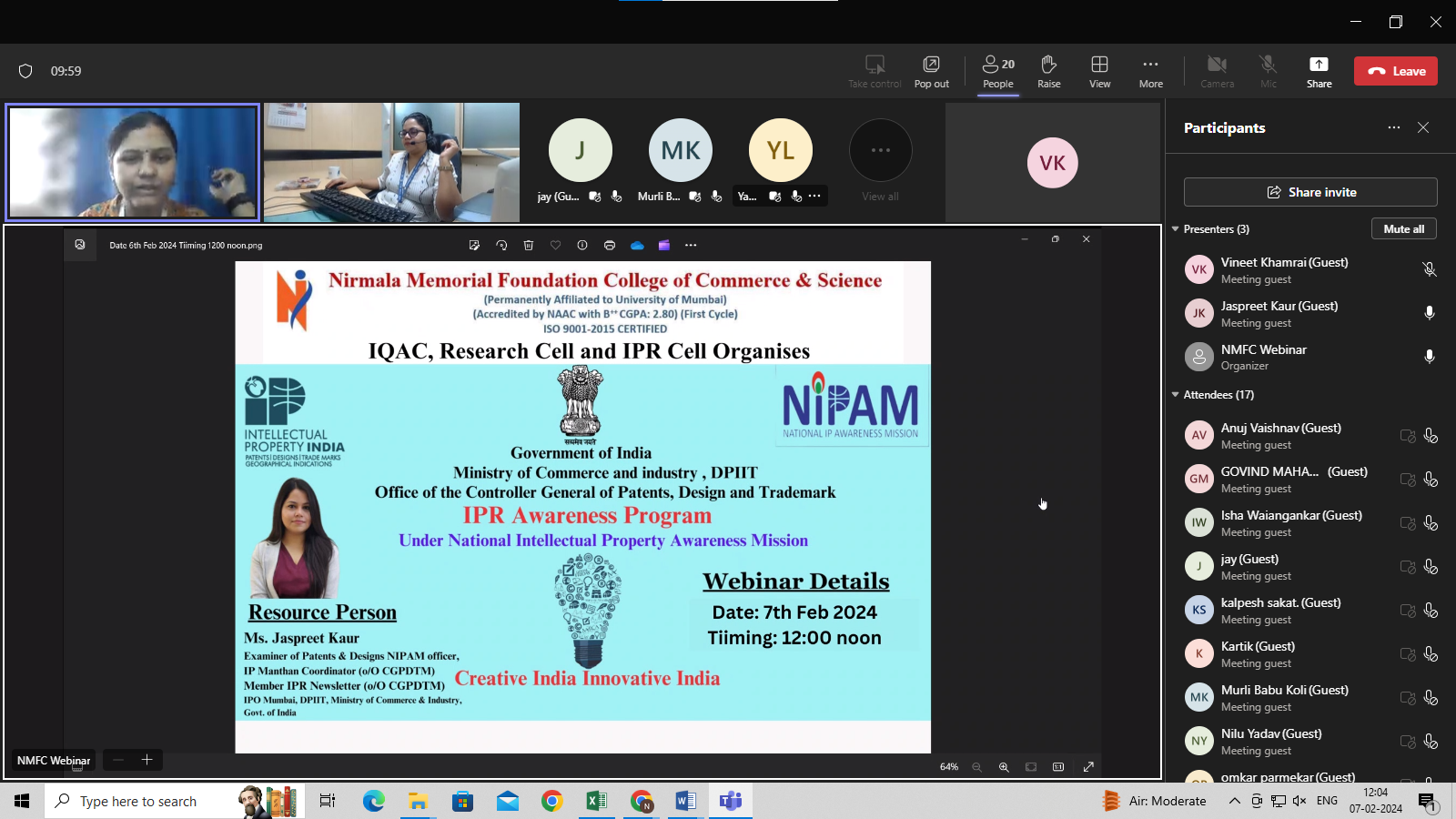Open Excel from the taskbar
This screenshot has height=819, width=1456.
(596, 801)
